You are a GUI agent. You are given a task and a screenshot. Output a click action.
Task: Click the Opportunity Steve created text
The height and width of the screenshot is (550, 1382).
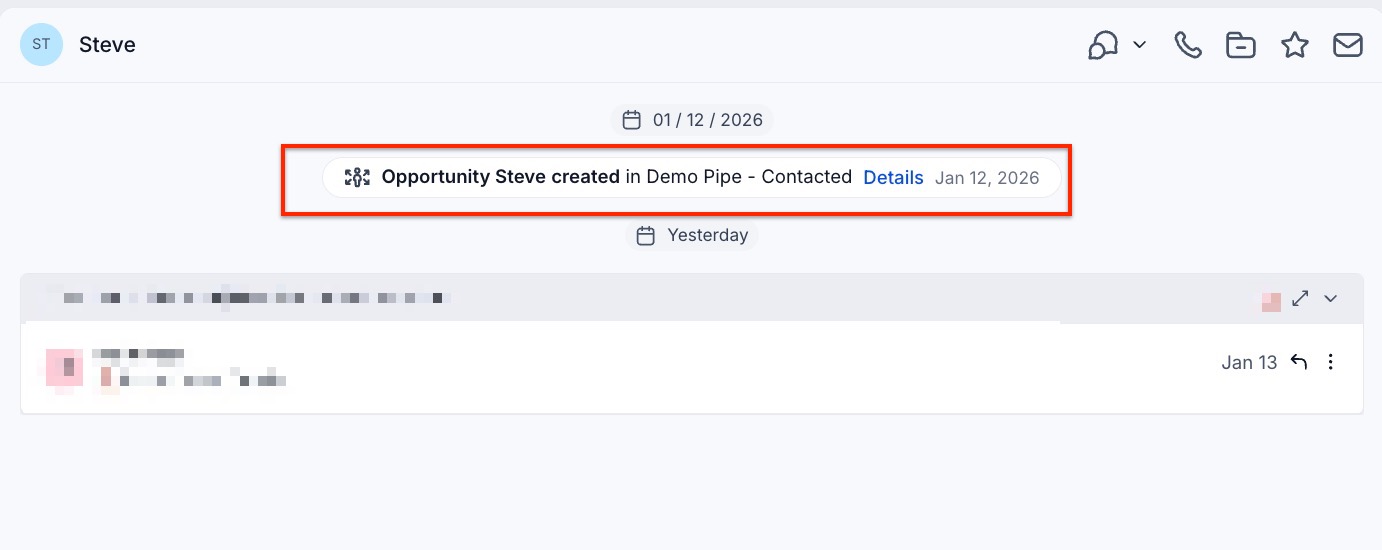[x=500, y=178]
